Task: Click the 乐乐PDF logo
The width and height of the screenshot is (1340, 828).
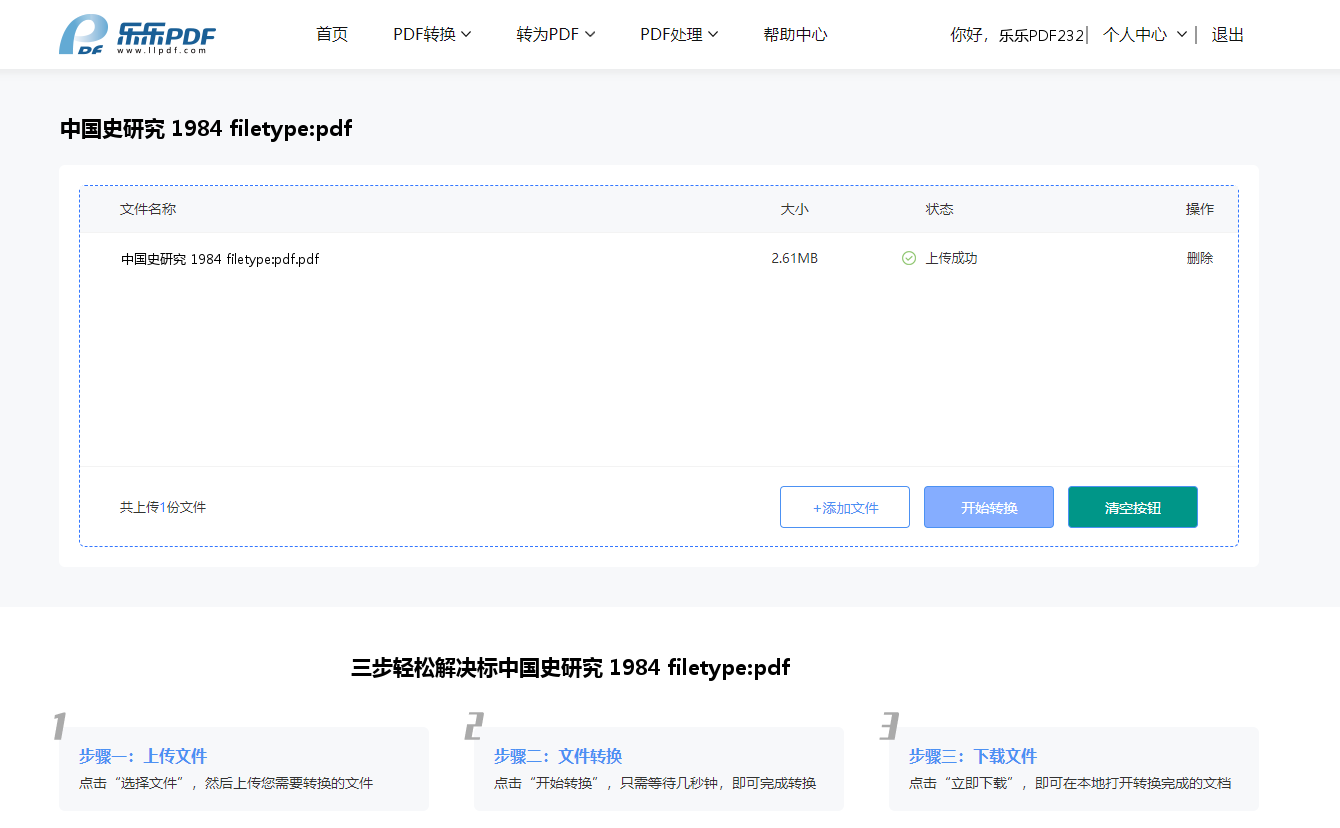Action: (x=137, y=35)
